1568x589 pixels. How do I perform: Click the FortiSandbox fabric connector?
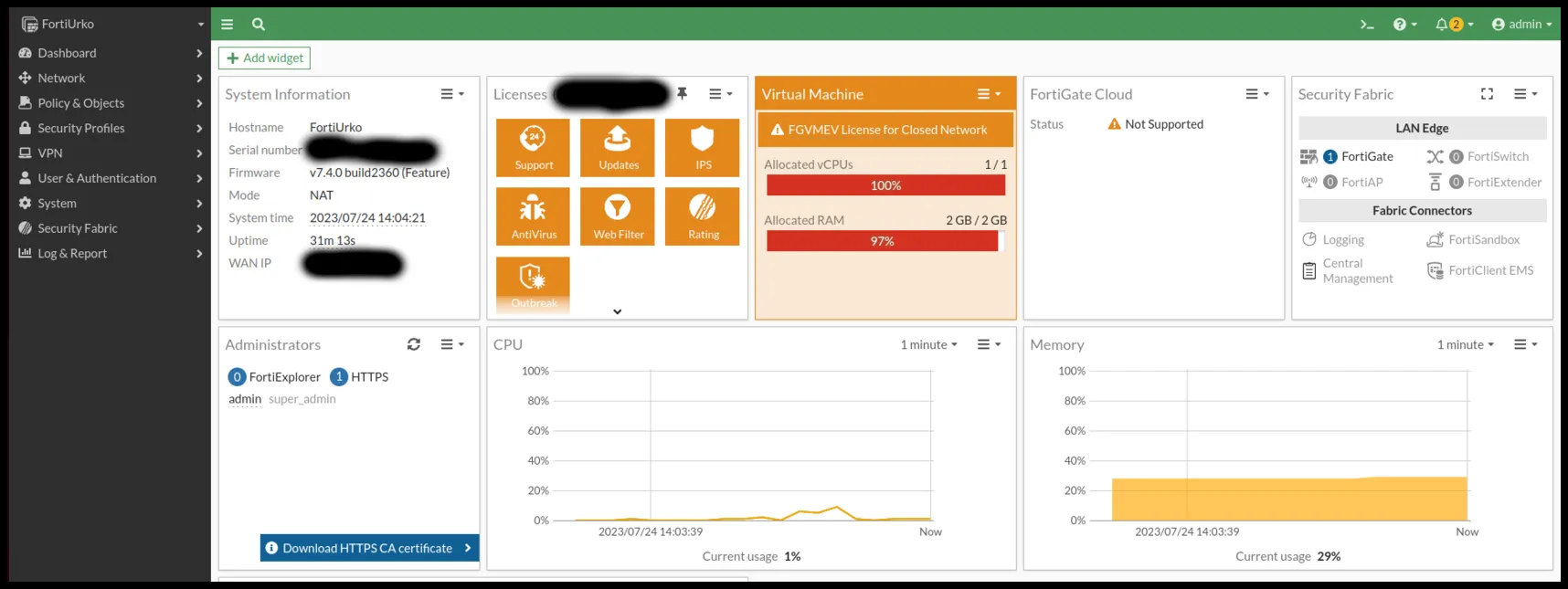click(x=1473, y=239)
